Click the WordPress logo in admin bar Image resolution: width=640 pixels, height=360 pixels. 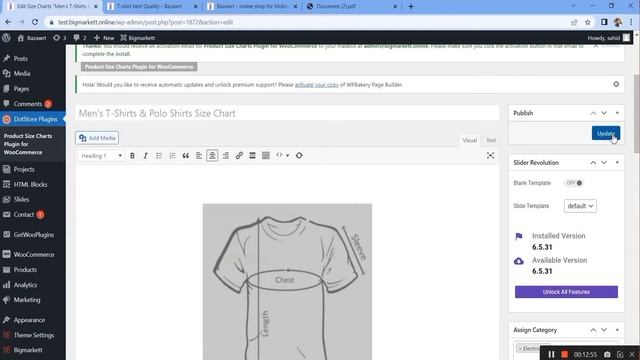click(6, 38)
